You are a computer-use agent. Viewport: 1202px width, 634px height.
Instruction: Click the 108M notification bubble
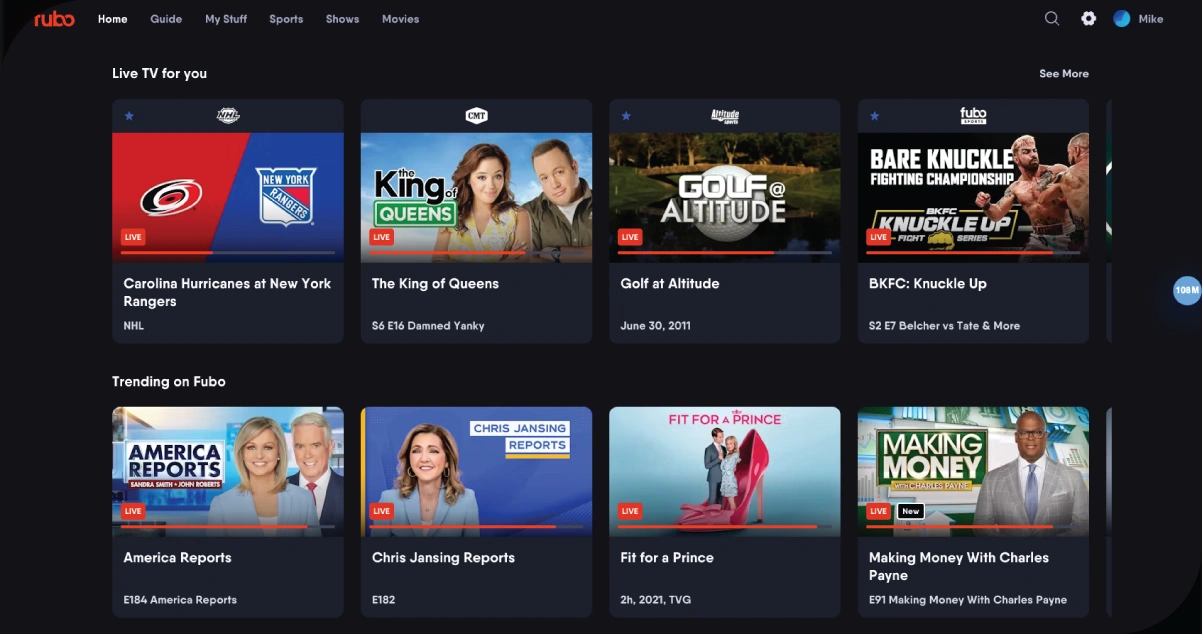pos(1186,290)
